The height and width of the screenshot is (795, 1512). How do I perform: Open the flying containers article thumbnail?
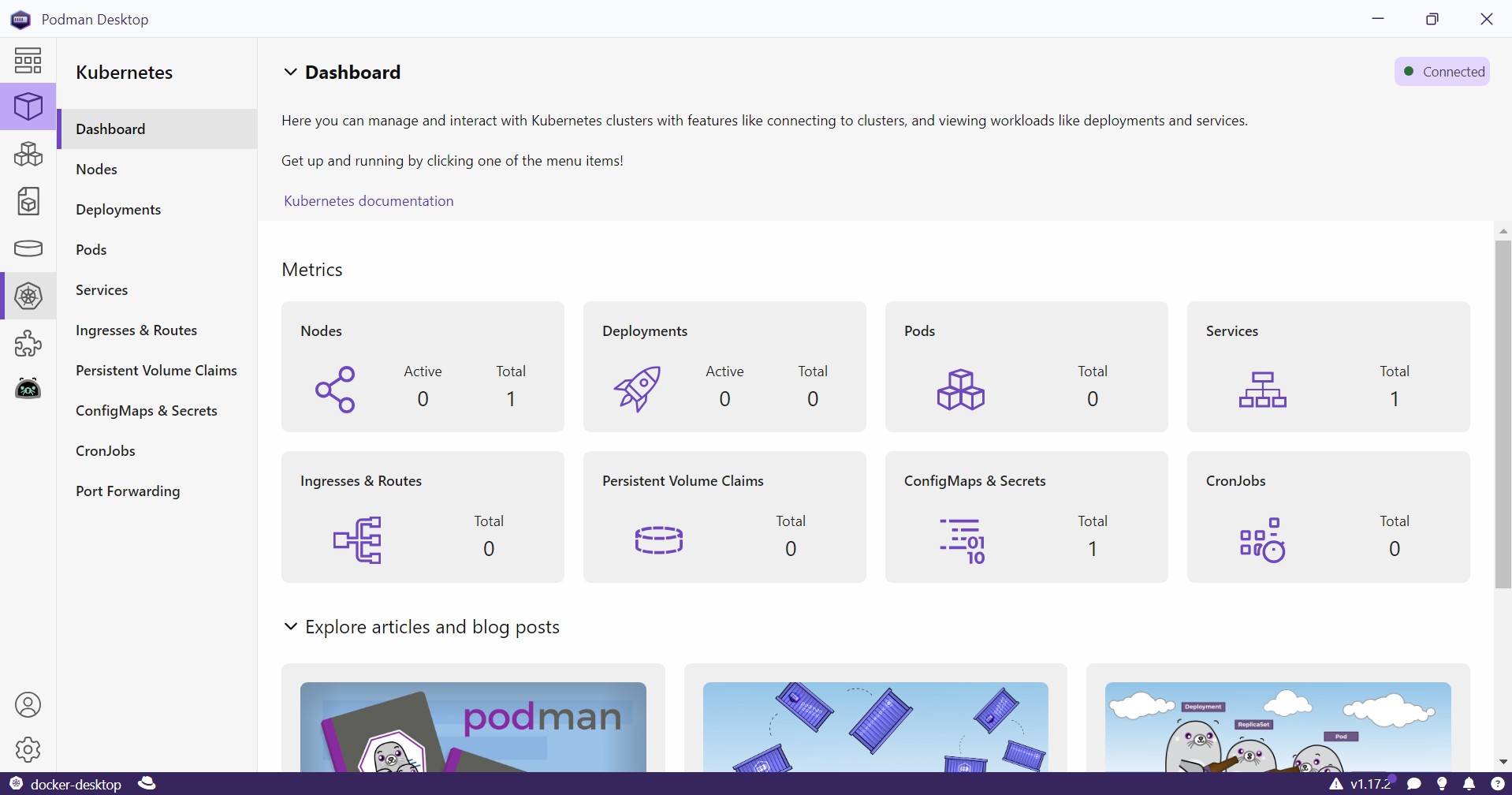875,726
